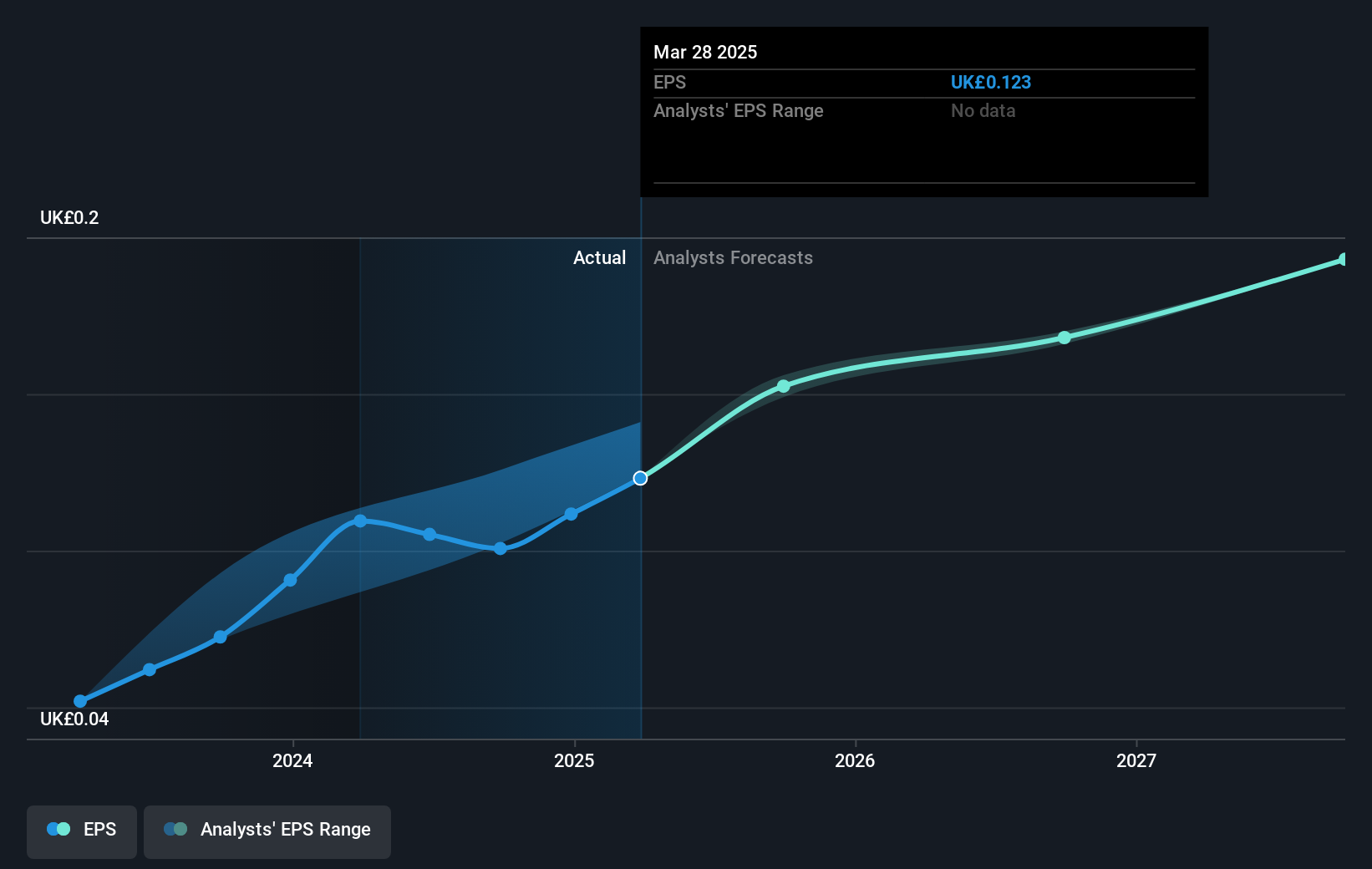
Task: Select the highlighted Mar 28 2025 data point
Action: click(640, 478)
